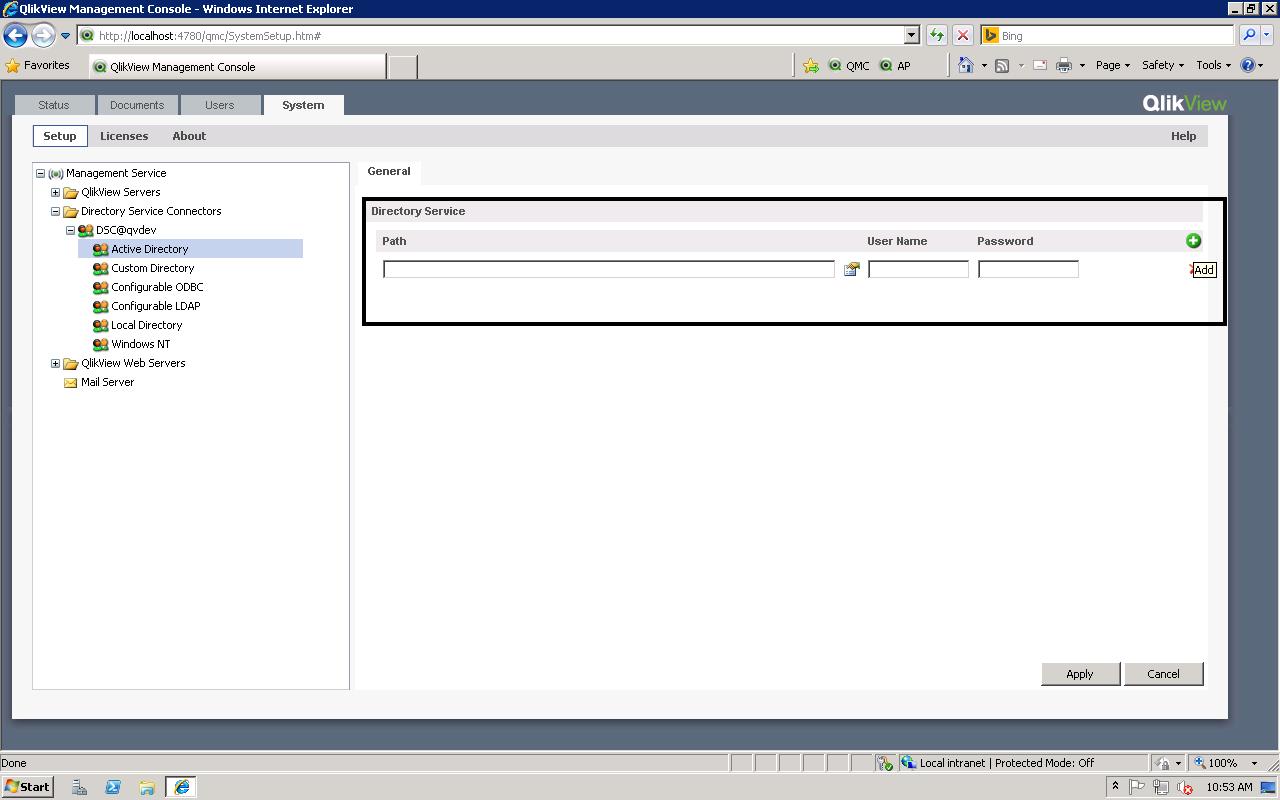Open Windows Explorer from the taskbar
The width and height of the screenshot is (1280, 800).
pyautogui.click(x=147, y=787)
